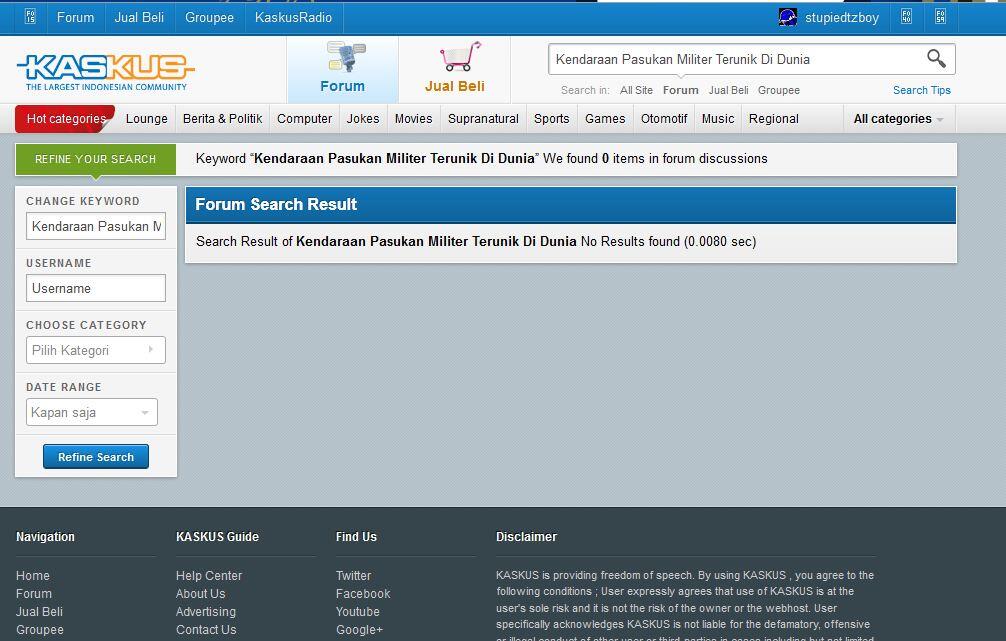Click first icon right of stupiedtzboy

pos(907,17)
